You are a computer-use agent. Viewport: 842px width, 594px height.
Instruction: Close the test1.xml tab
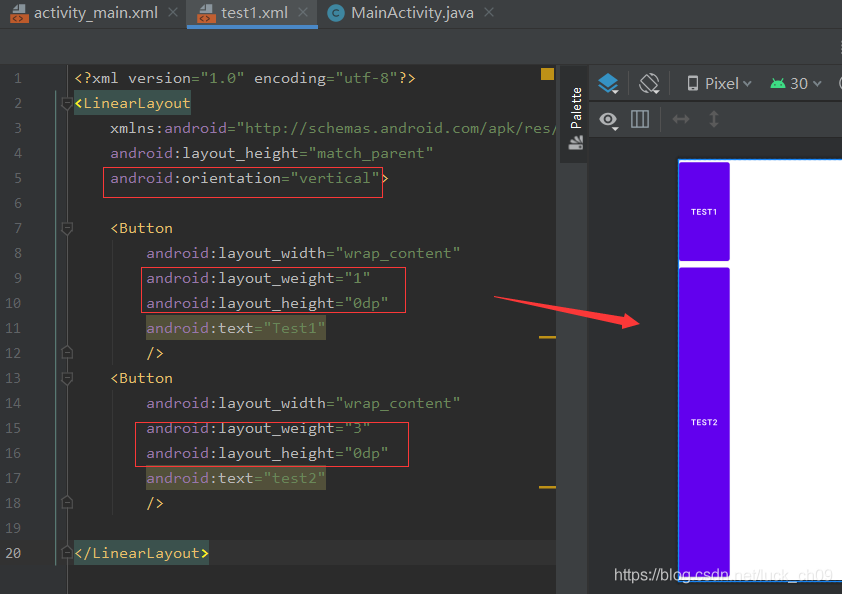pos(303,12)
